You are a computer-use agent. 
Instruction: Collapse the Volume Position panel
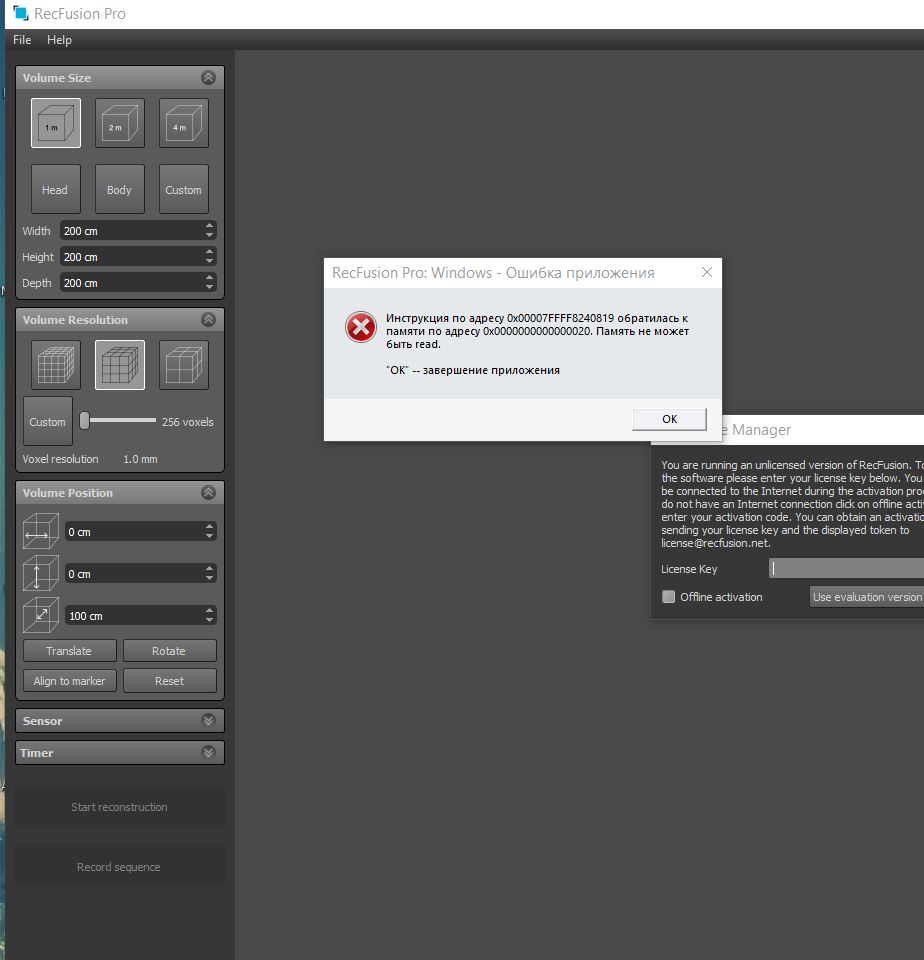tap(208, 493)
